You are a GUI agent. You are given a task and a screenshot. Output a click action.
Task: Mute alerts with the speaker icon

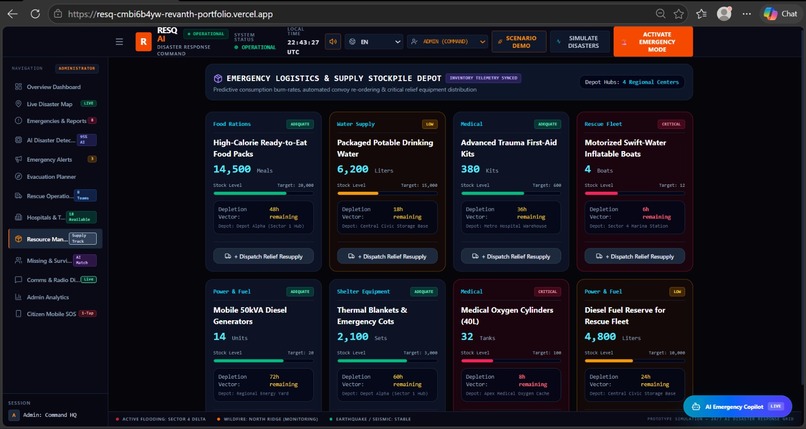pos(333,42)
